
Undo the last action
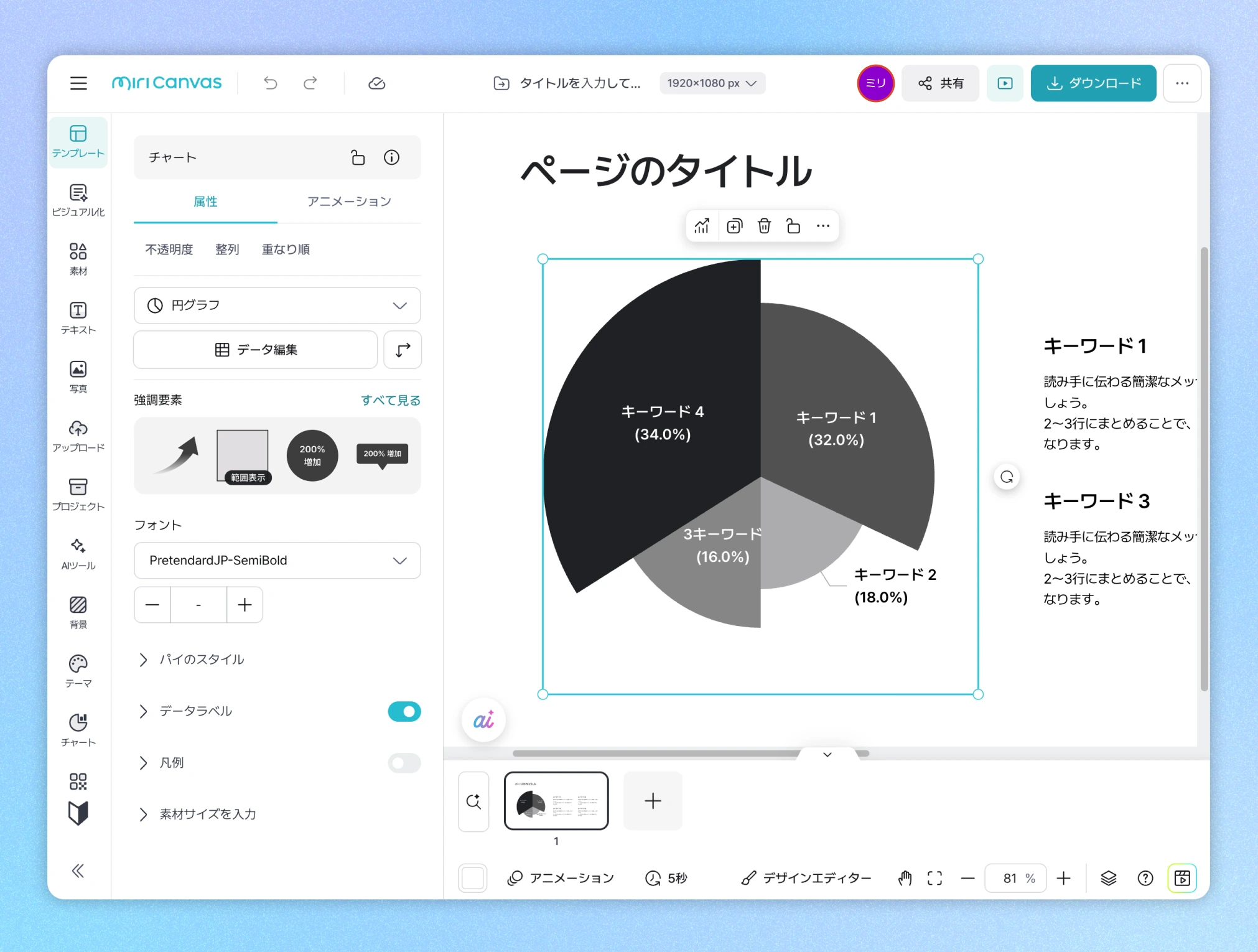point(271,83)
